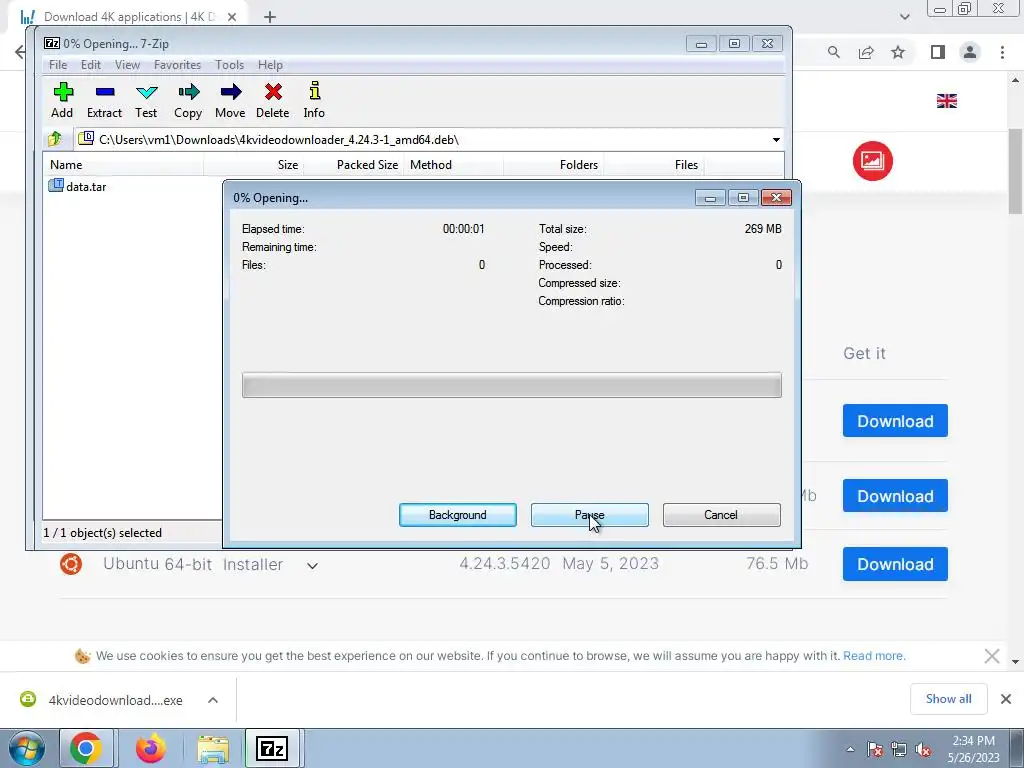Image resolution: width=1024 pixels, height=768 pixels.
Task: Dismiss the cookie notice banner
Action: click(x=991, y=656)
